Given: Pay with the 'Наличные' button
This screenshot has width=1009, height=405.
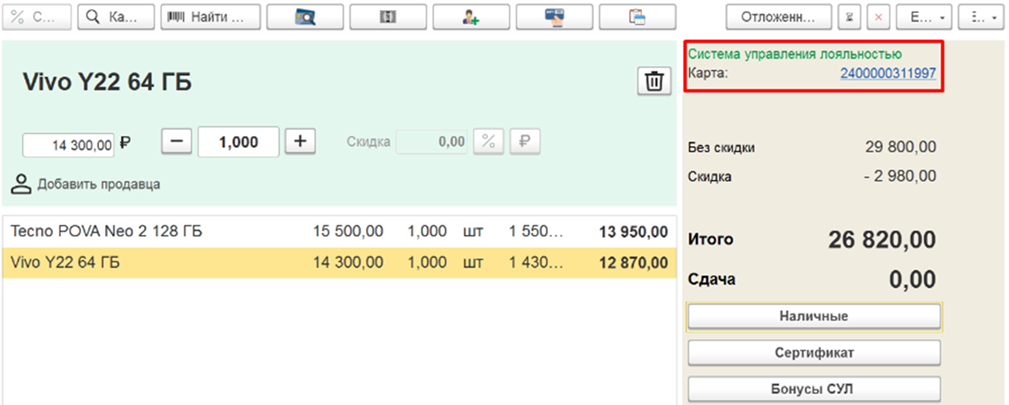Looking at the screenshot, I should click(814, 316).
